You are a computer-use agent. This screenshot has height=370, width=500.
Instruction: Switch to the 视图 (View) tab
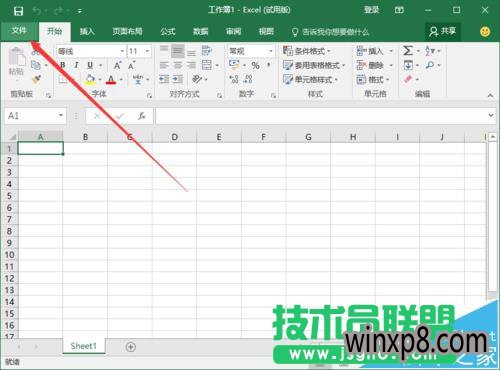point(266,32)
